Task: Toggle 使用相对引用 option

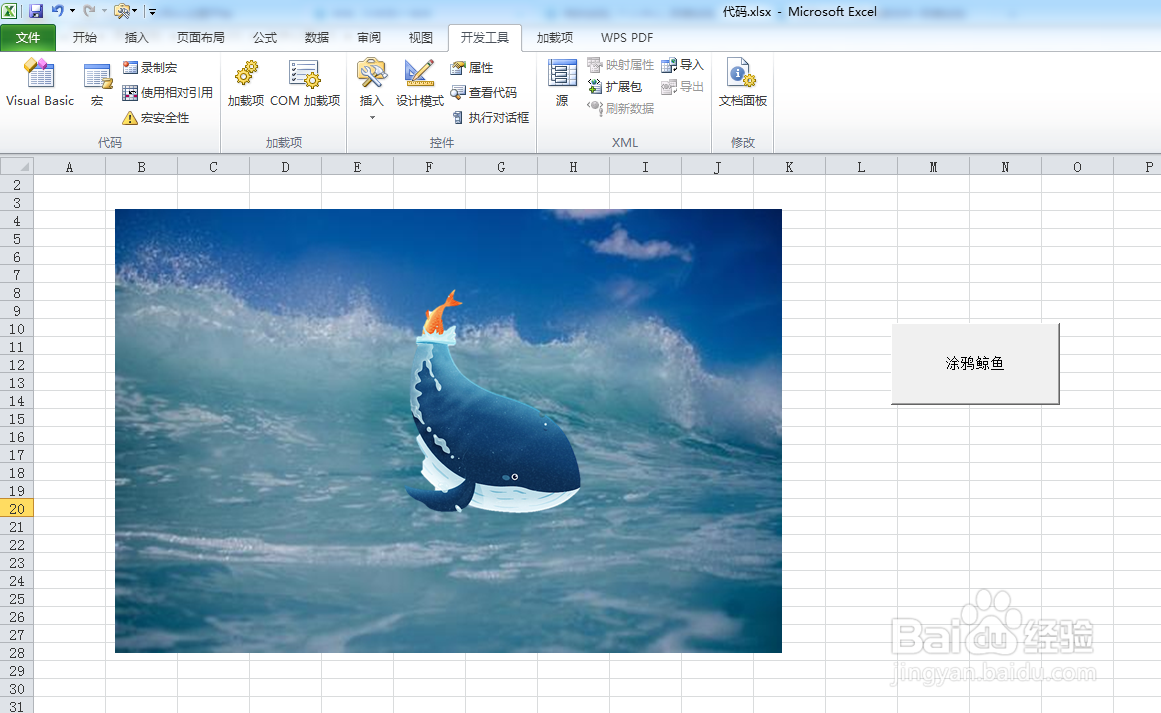Action: point(167,93)
